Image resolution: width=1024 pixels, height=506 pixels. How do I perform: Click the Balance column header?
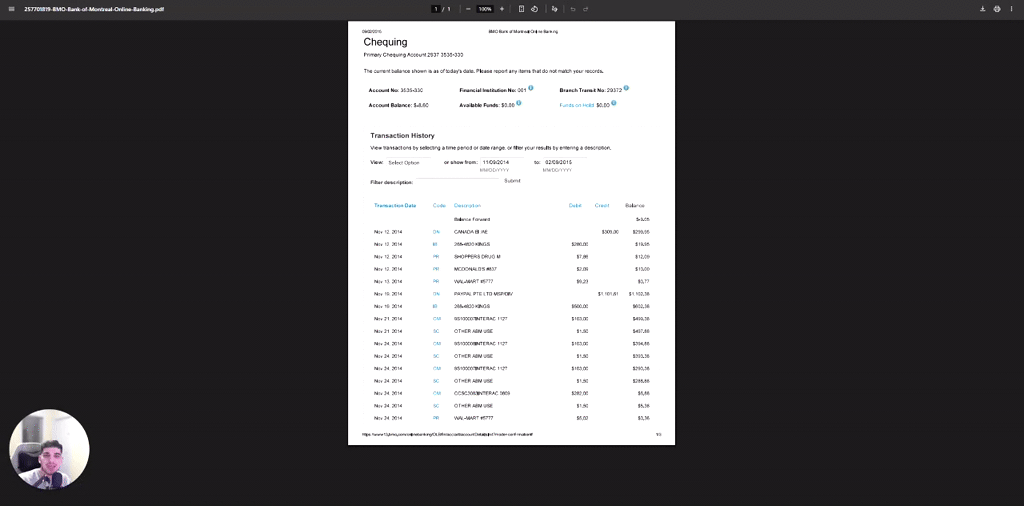tap(635, 206)
